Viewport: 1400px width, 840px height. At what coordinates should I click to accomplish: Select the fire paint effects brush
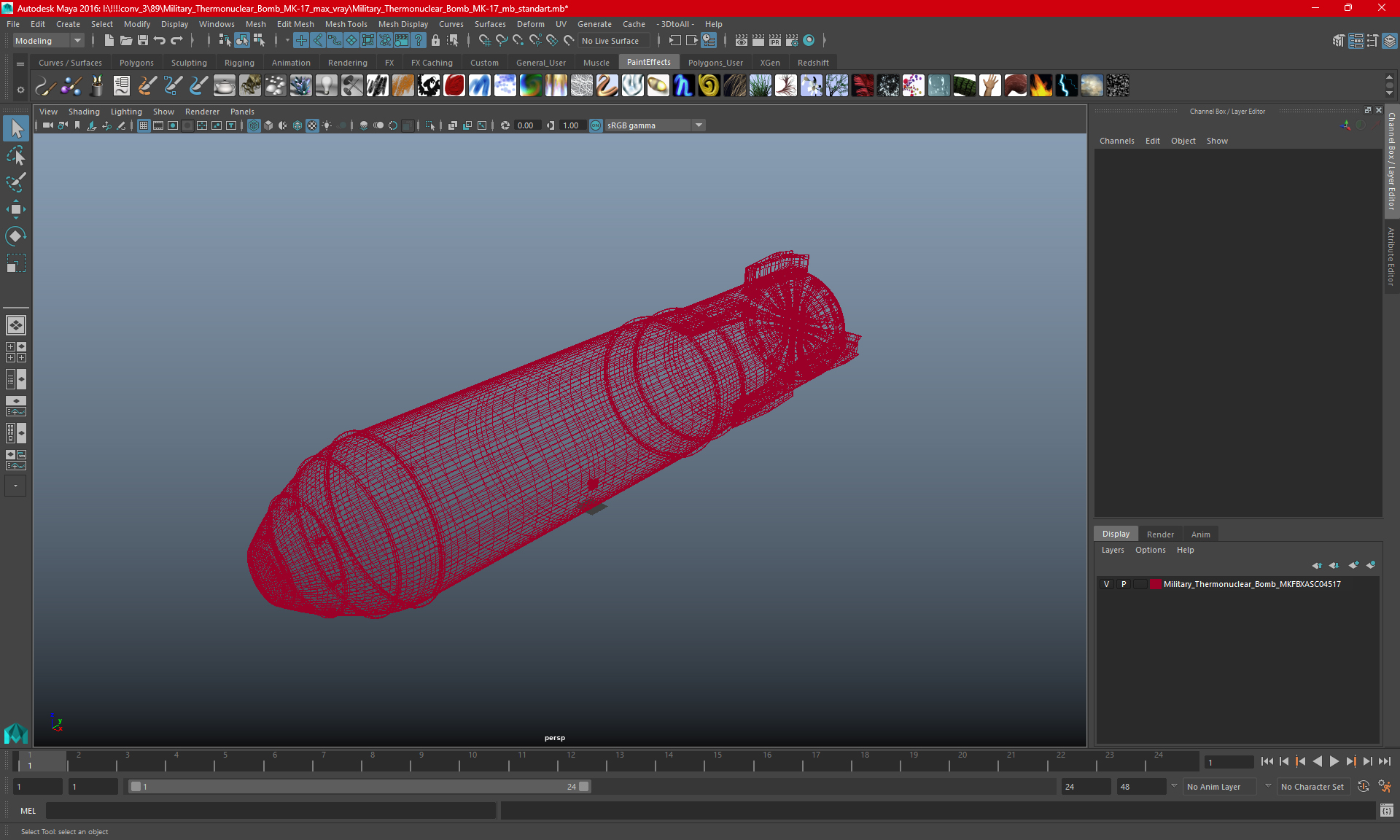(x=1041, y=86)
